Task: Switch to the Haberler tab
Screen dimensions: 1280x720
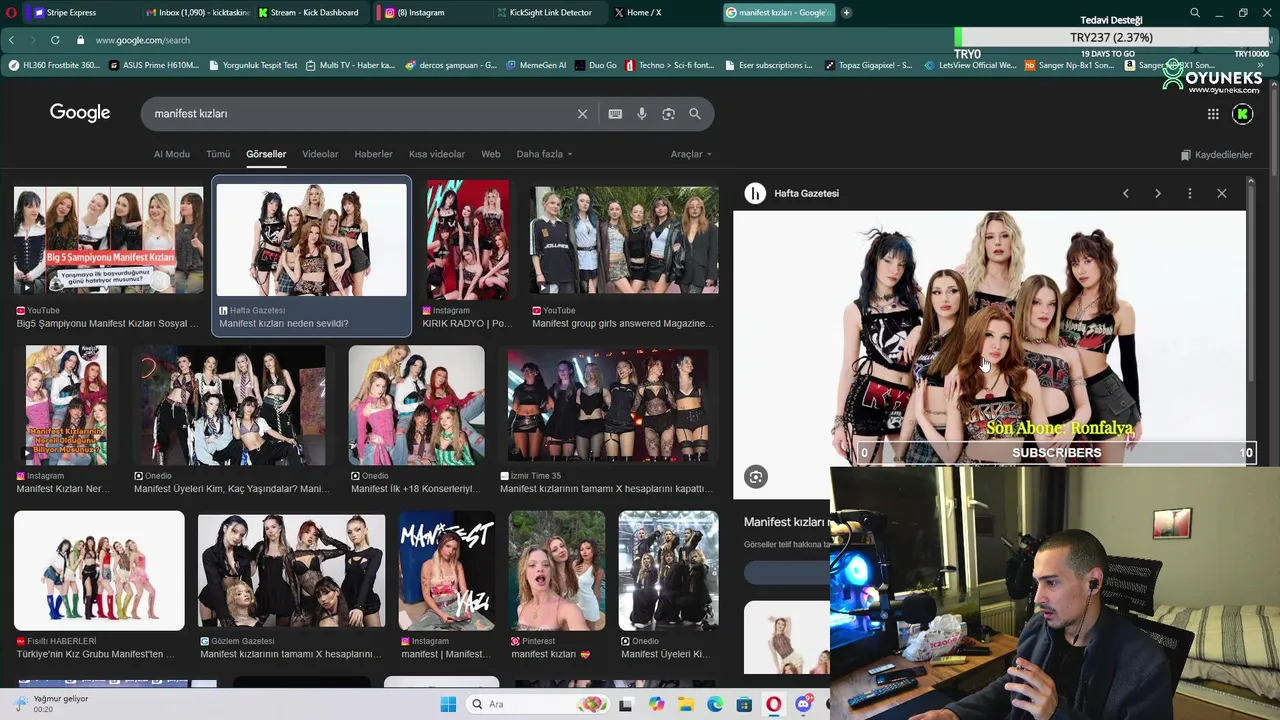Action: point(373,154)
